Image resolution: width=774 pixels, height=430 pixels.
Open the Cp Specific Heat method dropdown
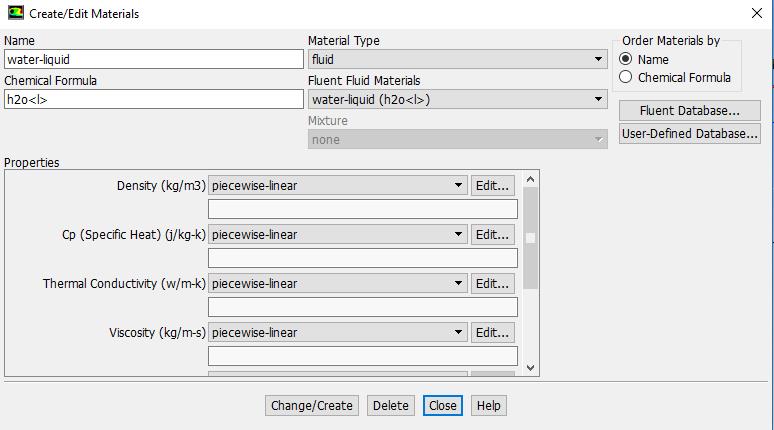[338, 234]
